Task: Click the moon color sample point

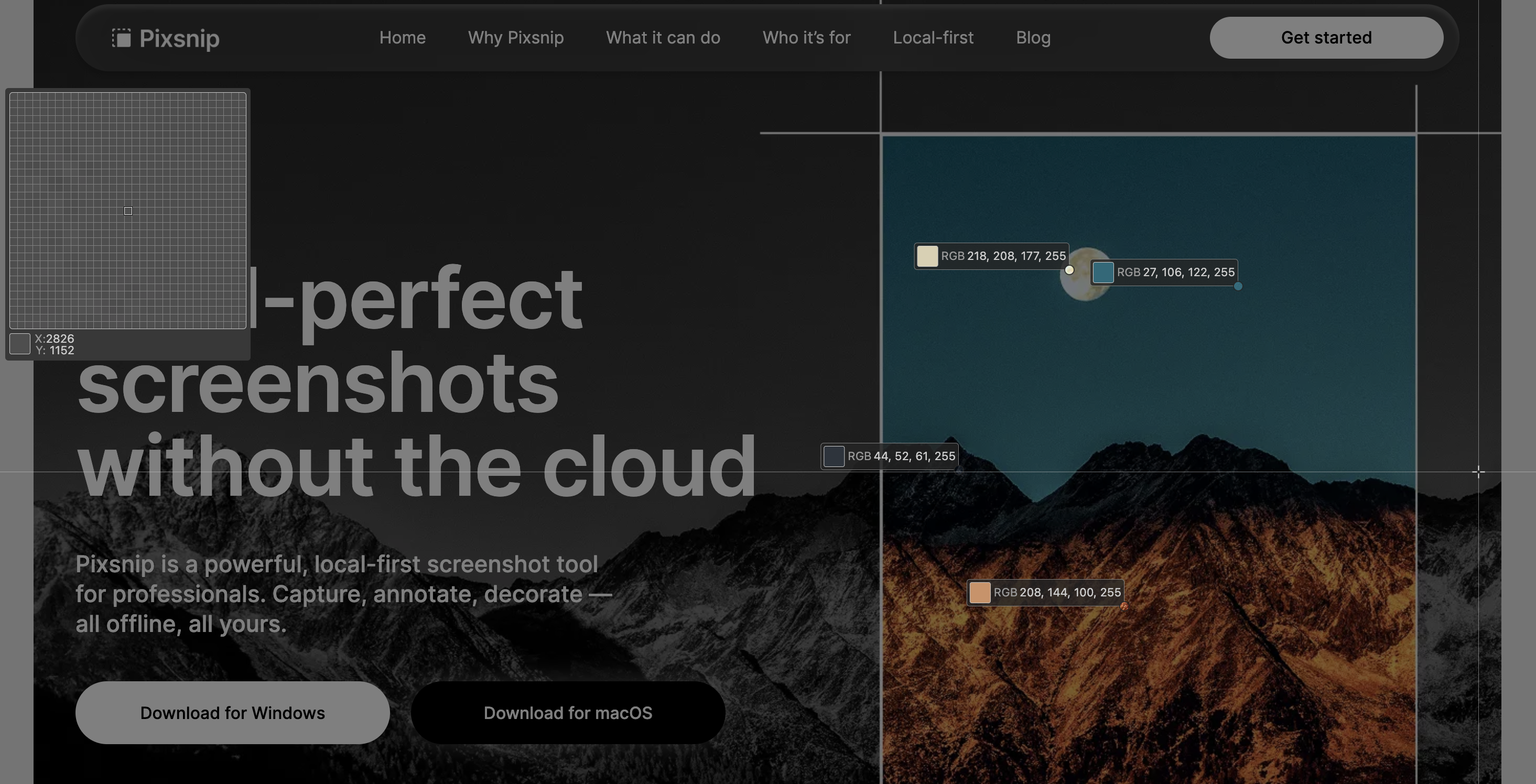Action: (x=1069, y=270)
